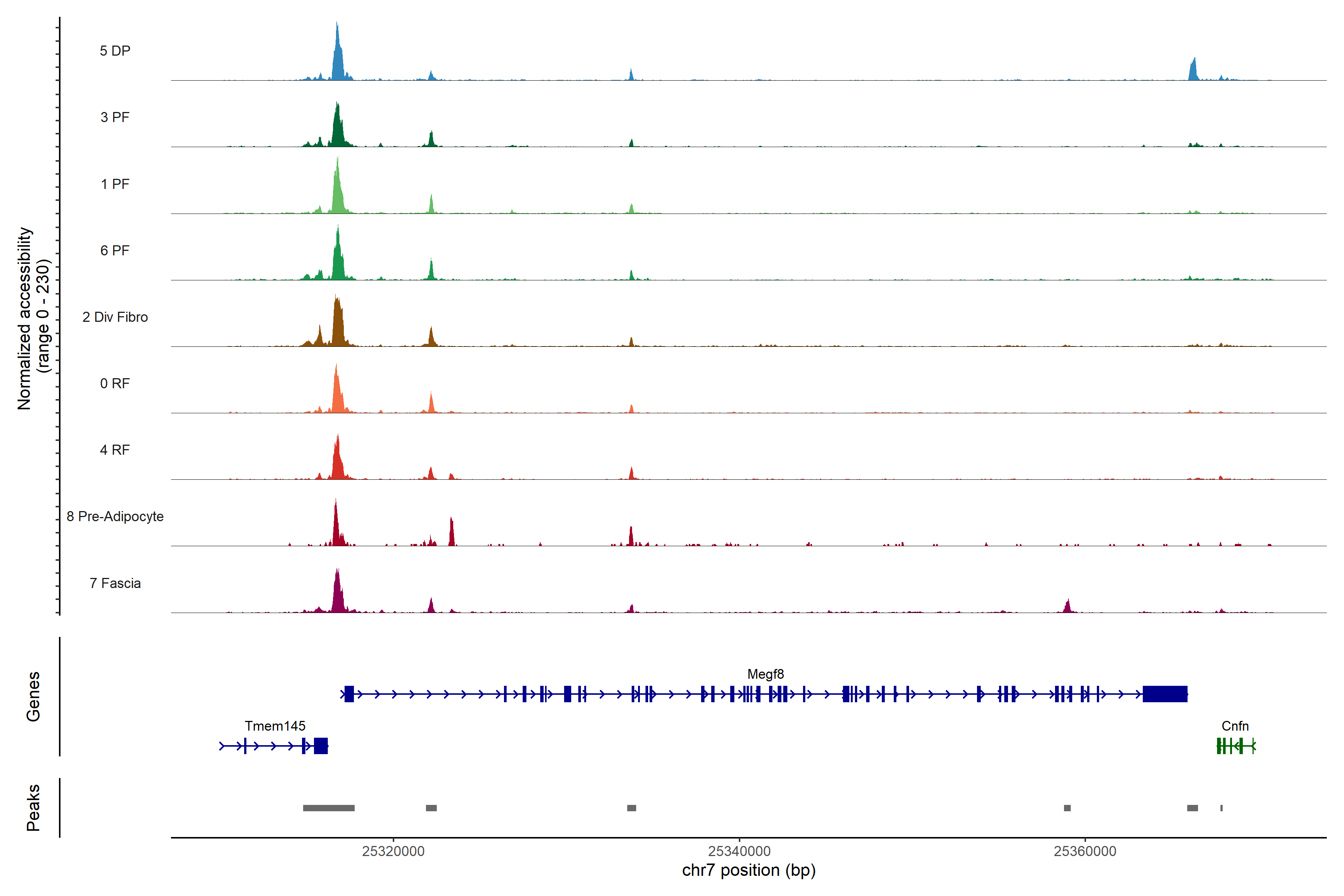Click the 25340000 axis tick label
This screenshot has width=1344, height=896.
point(739,851)
